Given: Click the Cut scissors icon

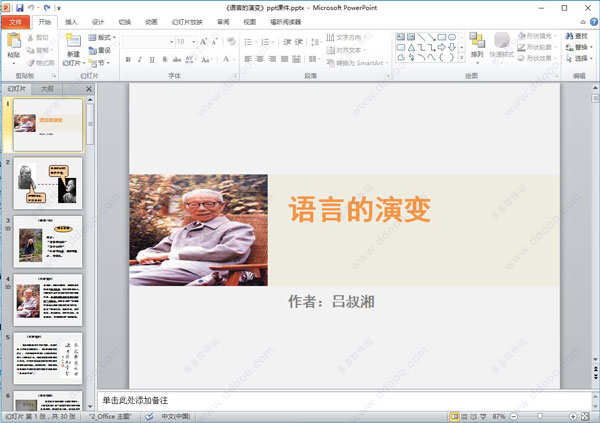Looking at the screenshot, I should click(x=31, y=38).
